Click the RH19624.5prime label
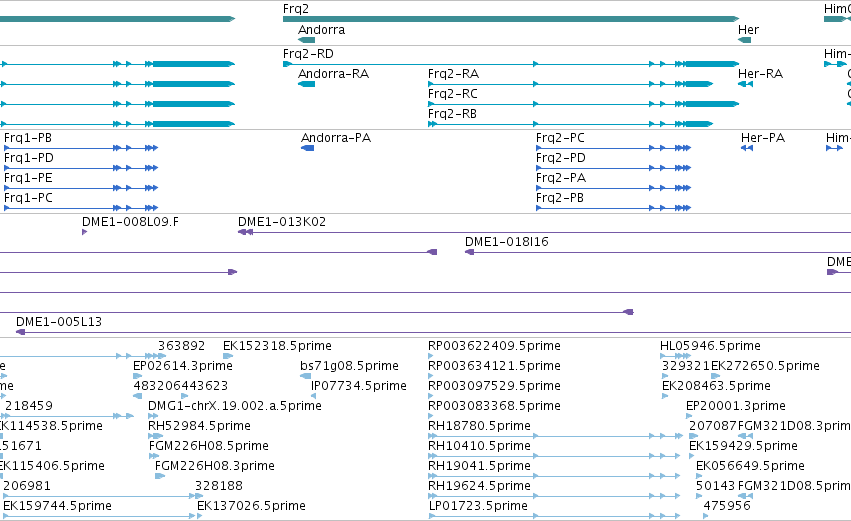 click(x=479, y=486)
